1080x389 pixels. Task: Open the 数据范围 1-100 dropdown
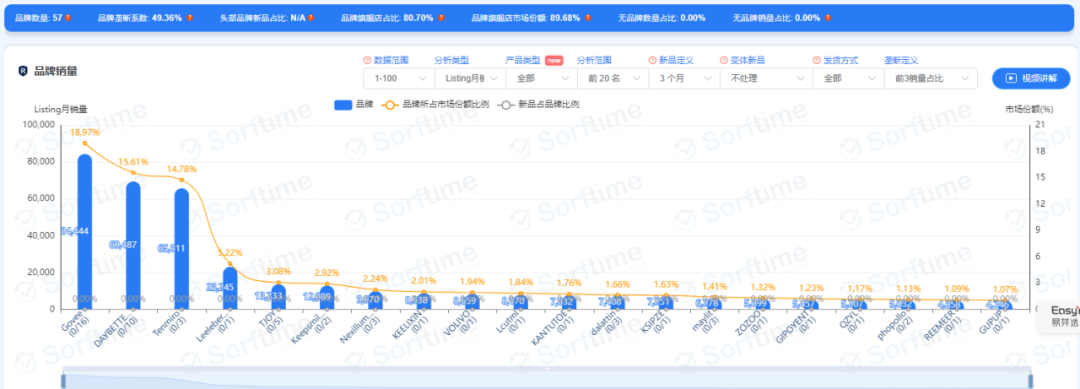coord(399,78)
